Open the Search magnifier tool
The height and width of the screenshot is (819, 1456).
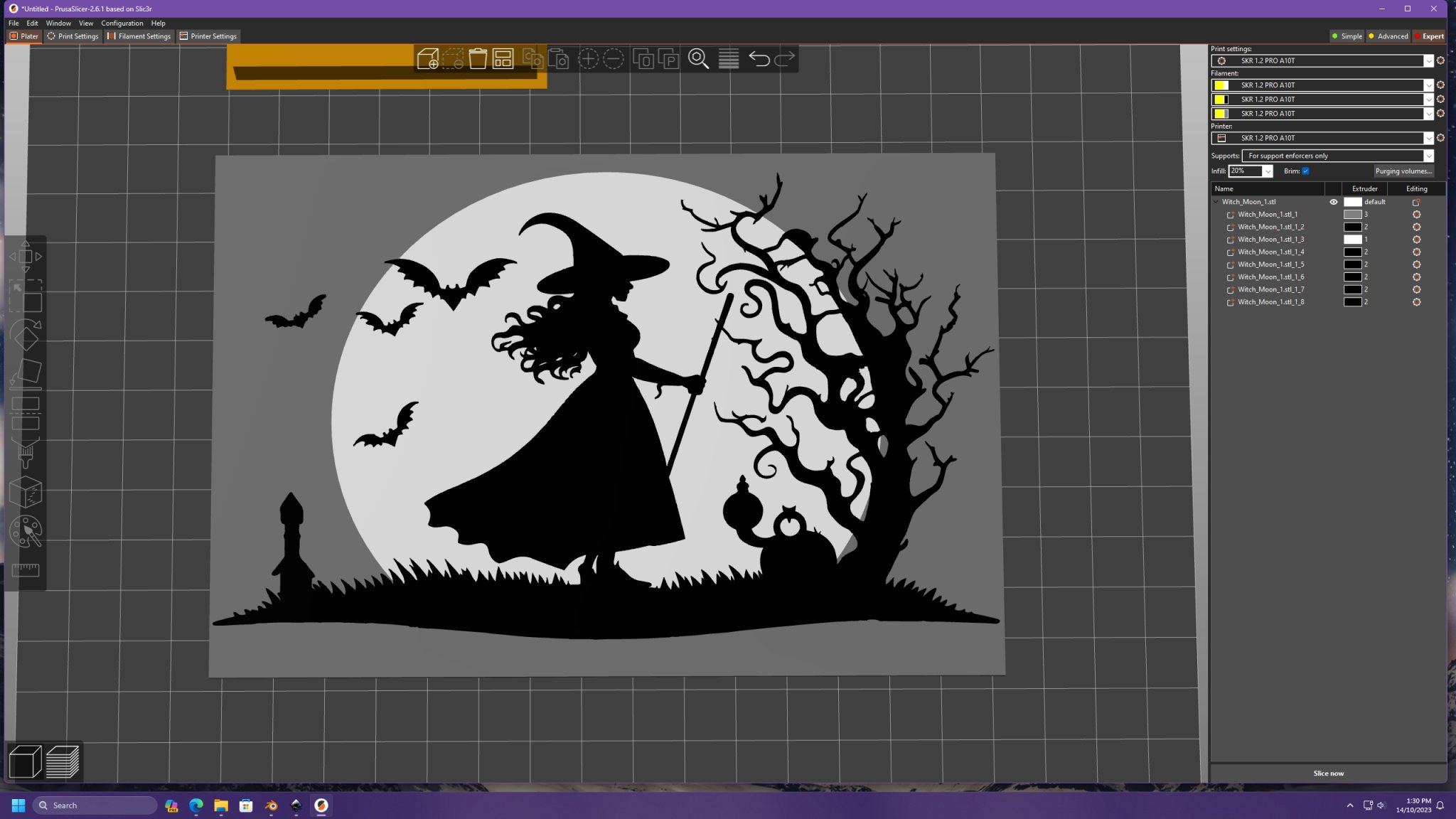click(698, 59)
